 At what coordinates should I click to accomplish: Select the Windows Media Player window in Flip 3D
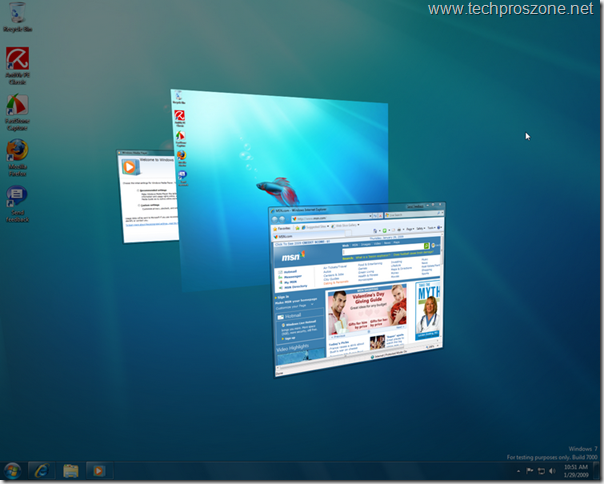point(148,197)
